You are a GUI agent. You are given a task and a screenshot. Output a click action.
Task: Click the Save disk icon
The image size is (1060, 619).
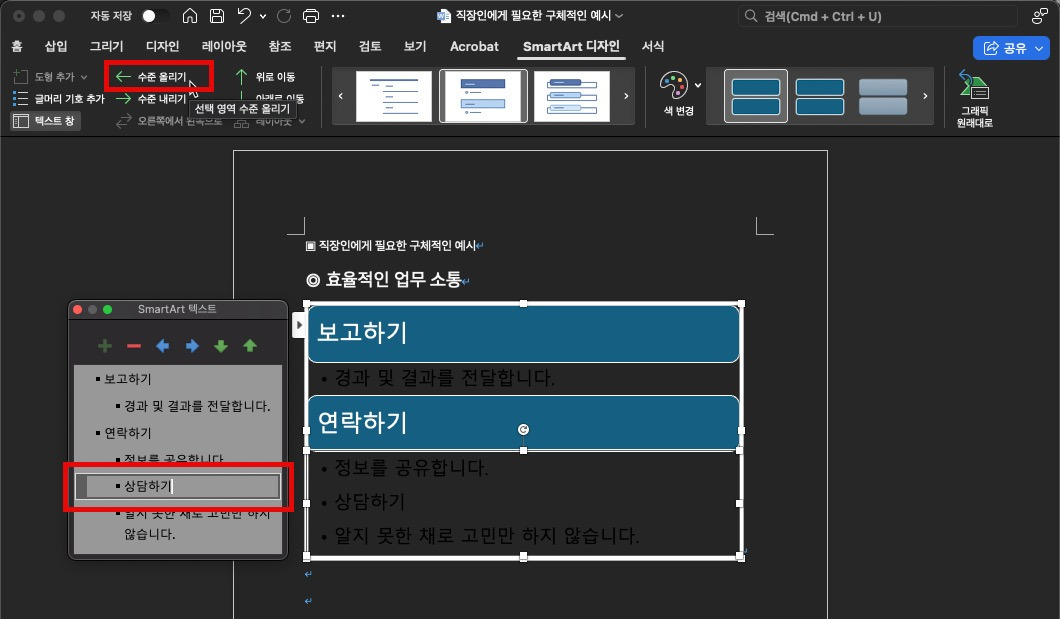[x=217, y=16]
